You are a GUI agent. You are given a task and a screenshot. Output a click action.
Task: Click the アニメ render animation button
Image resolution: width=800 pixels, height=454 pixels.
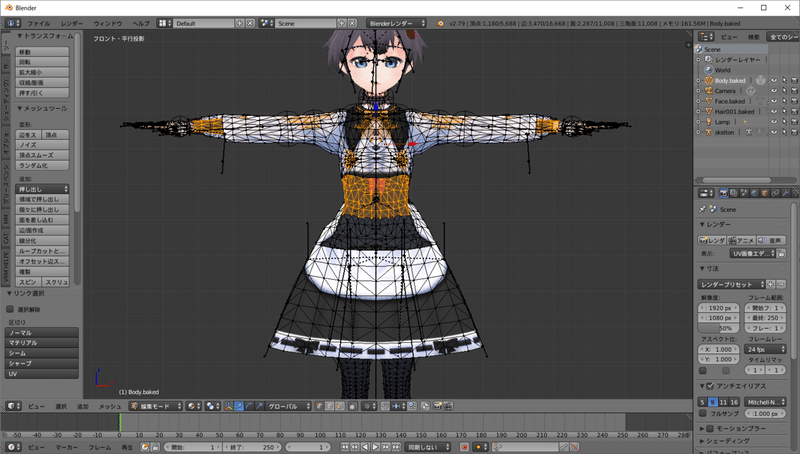[742, 240]
